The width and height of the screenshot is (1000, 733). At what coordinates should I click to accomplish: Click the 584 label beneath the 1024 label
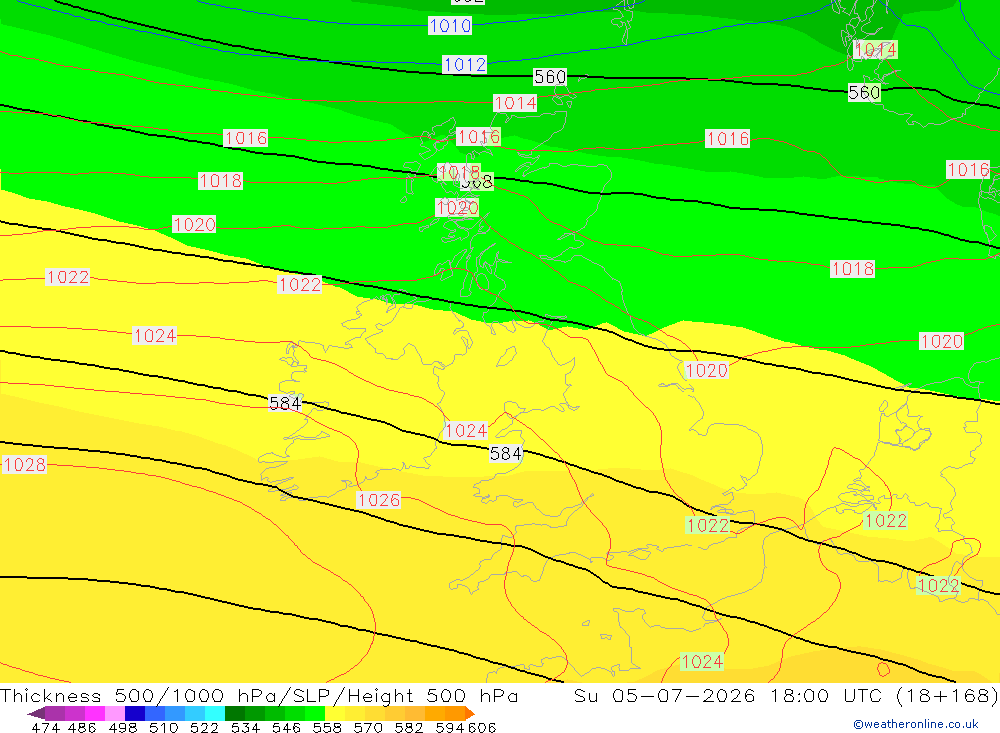click(x=506, y=454)
